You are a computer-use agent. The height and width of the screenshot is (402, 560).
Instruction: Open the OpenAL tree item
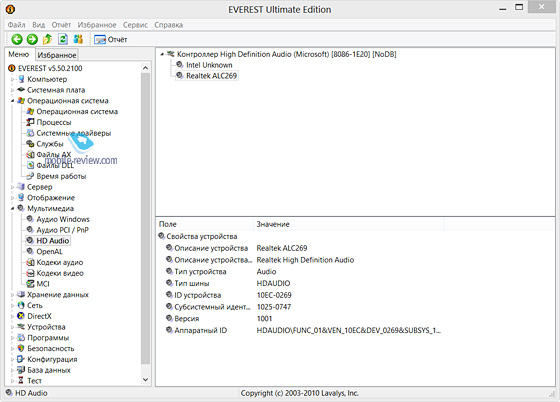coord(49,251)
